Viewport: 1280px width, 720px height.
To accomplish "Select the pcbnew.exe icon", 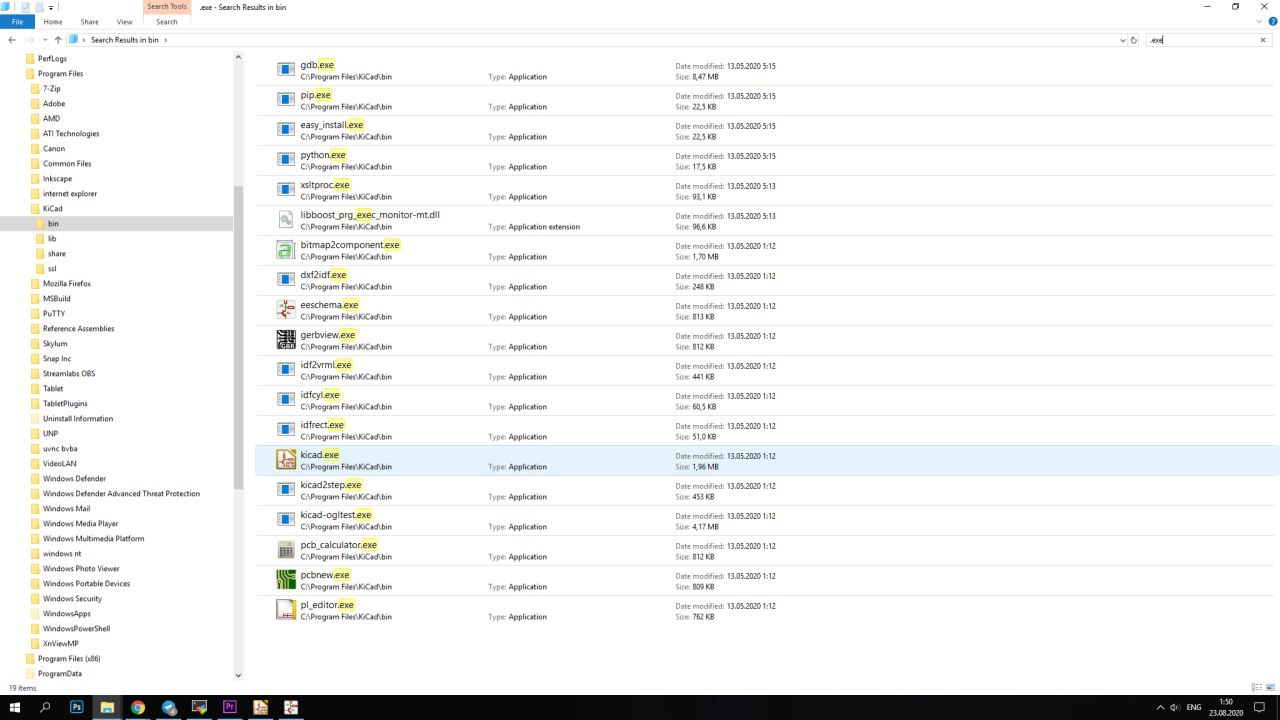I will tap(285, 580).
